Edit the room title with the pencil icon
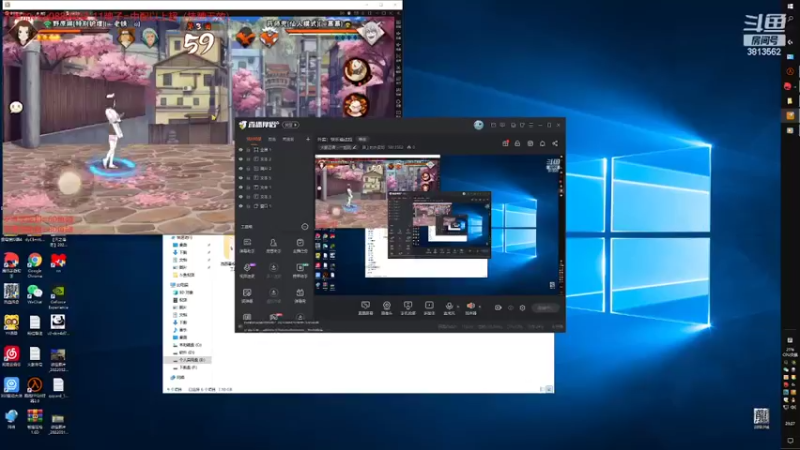This screenshot has width=800, height=450. [x=355, y=147]
